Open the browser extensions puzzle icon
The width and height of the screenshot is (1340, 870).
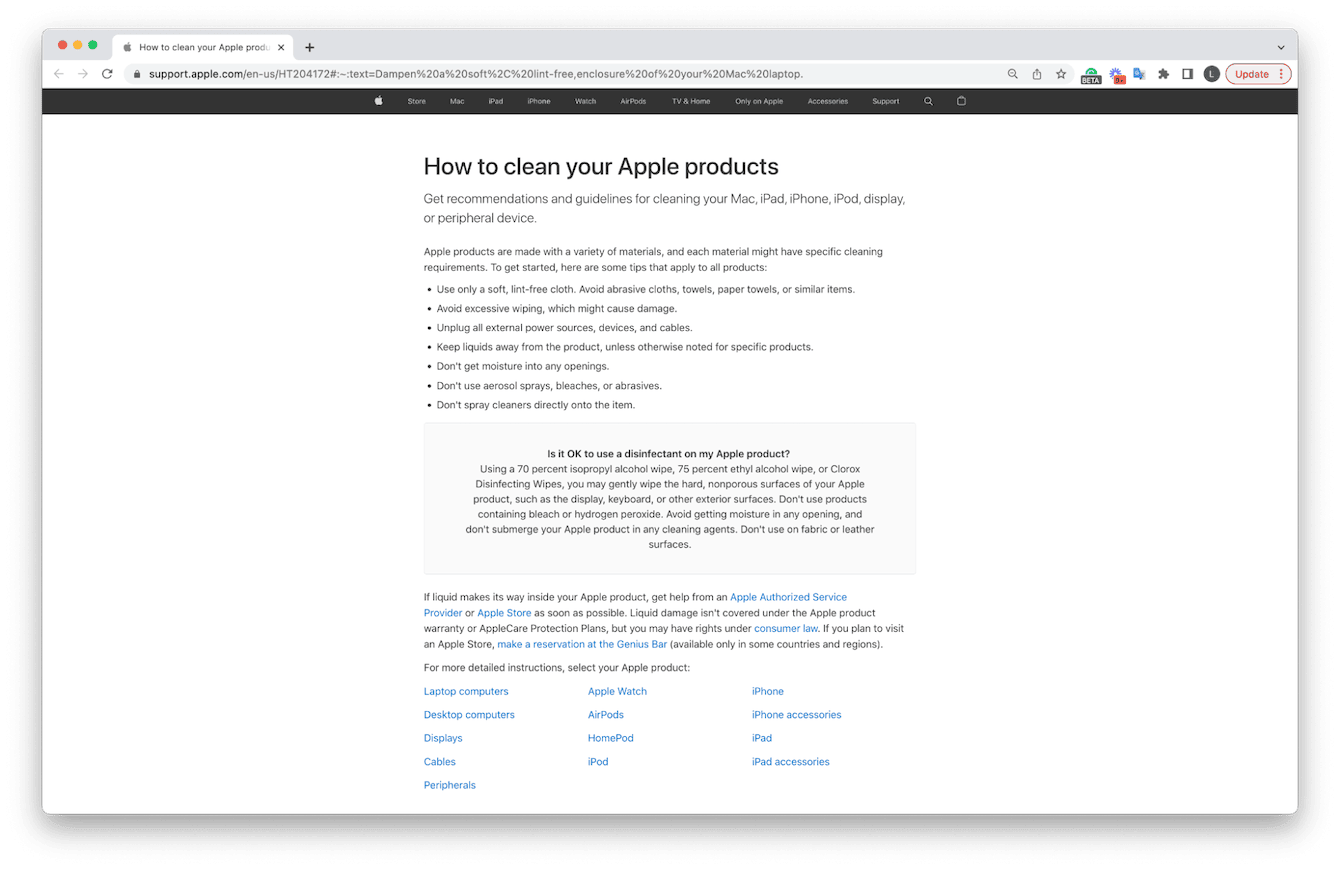[1163, 73]
